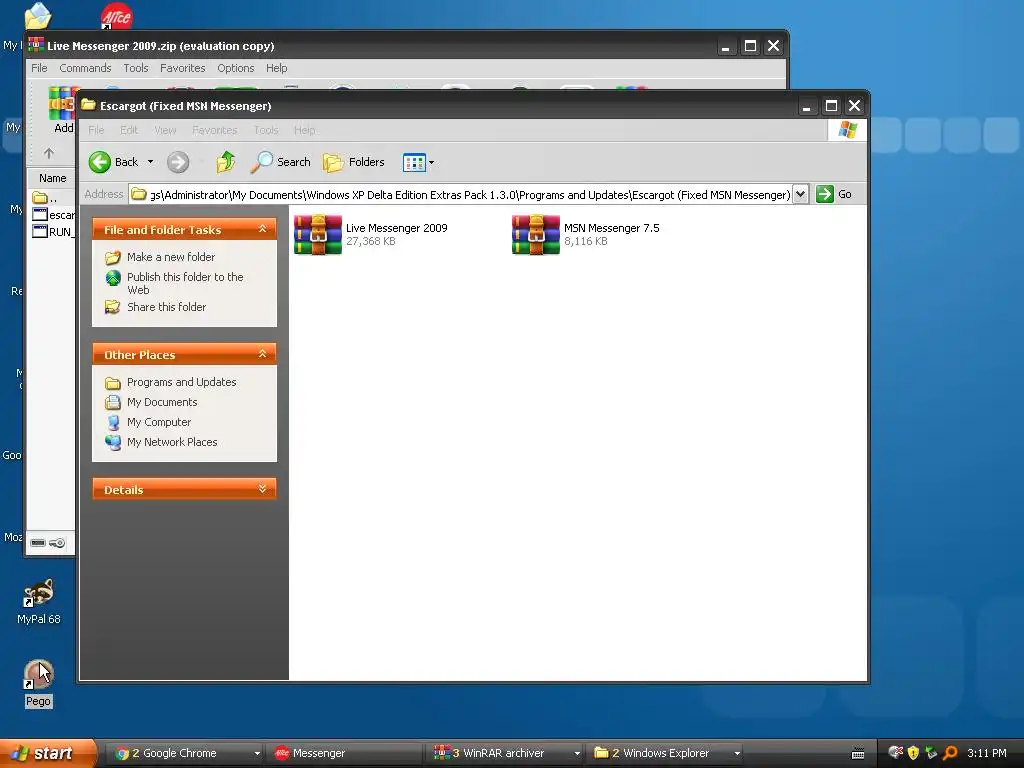Click the Start button
The width and height of the screenshot is (1024, 768).
[x=48, y=753]
